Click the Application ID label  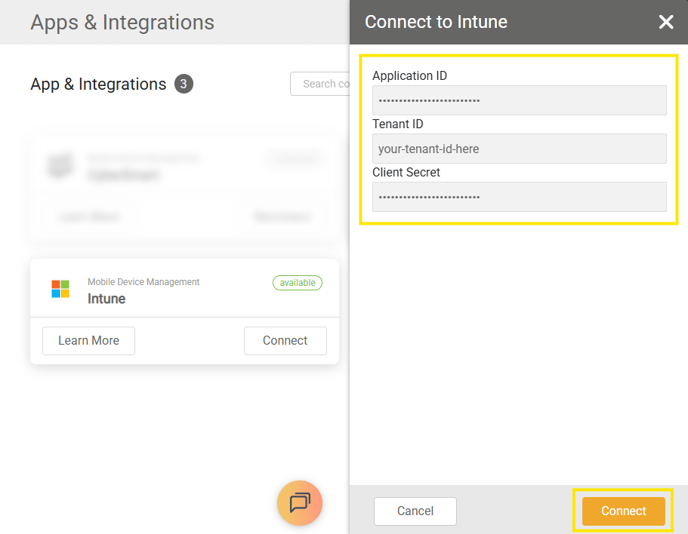pyautogui.click(x=410, y=76)
